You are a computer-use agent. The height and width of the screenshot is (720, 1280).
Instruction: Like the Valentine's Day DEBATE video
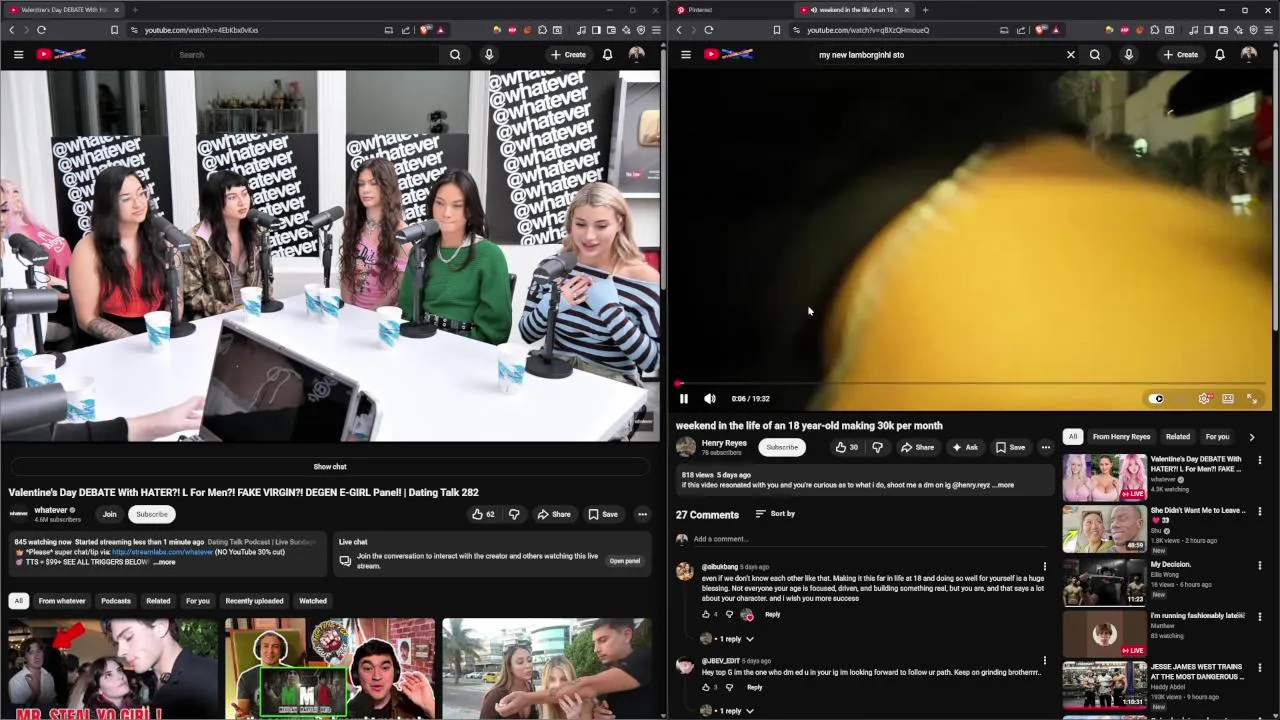(483, 514)
